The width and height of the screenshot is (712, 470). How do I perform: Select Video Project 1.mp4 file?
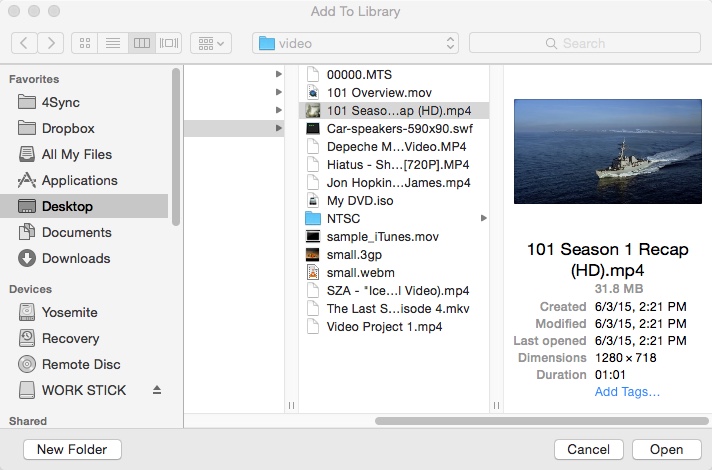click(x=394, y=327)
